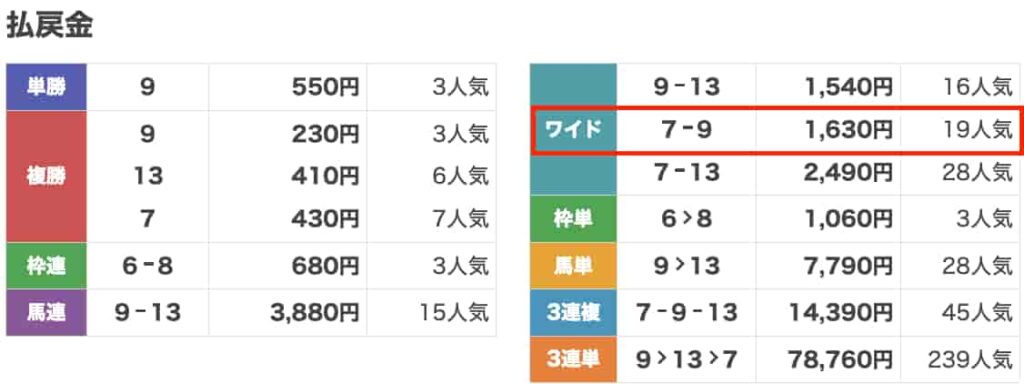Click the purple 馬連 label
1024x384 pixels.
(46, 313)
